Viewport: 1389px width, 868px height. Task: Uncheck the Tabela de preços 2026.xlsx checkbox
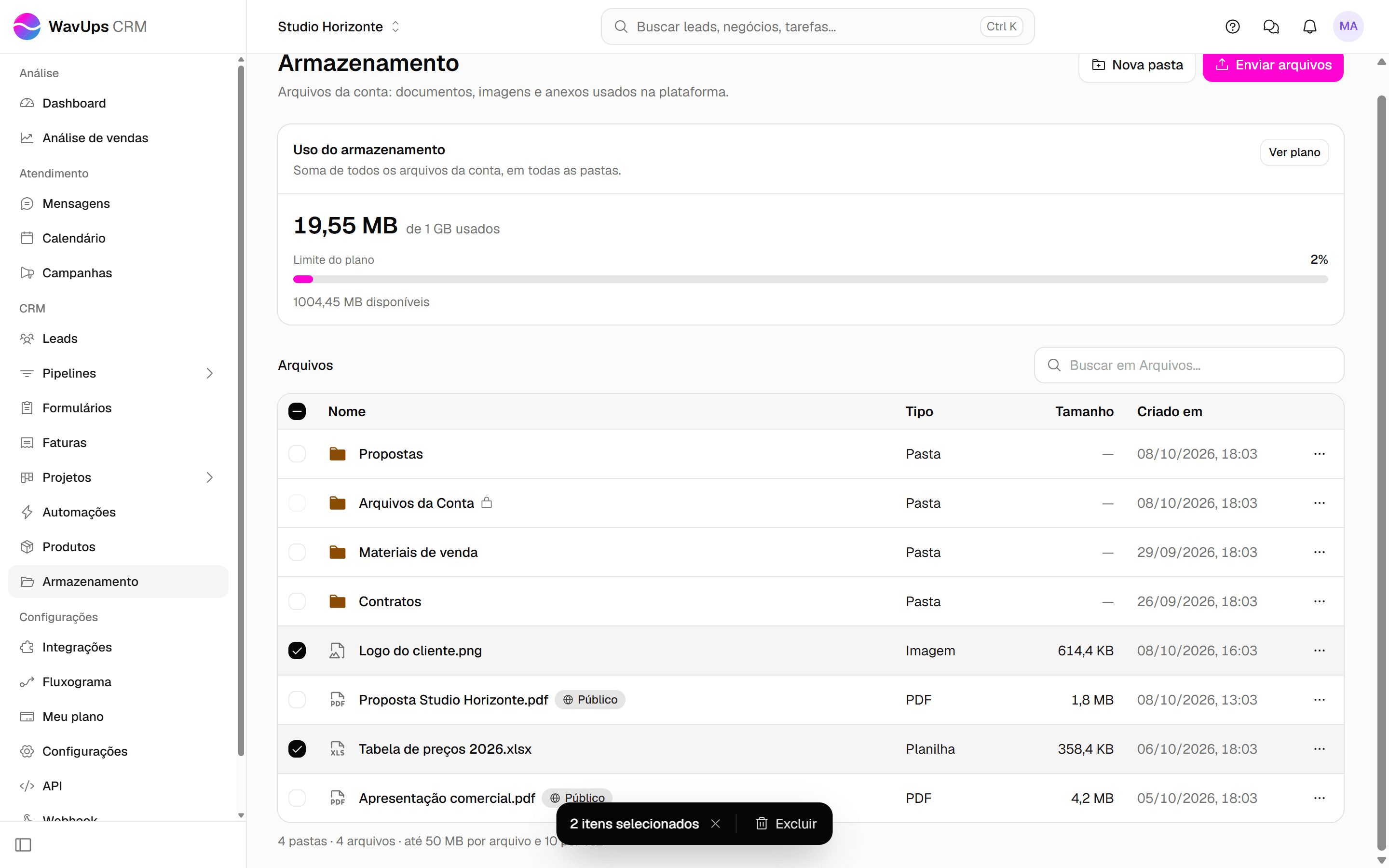click(x=297, y=748)
